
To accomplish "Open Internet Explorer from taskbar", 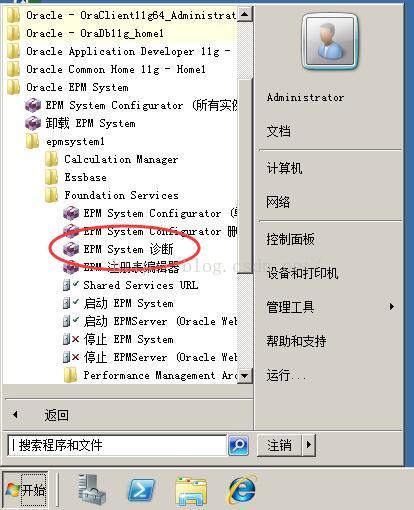I will coord(242,490).
